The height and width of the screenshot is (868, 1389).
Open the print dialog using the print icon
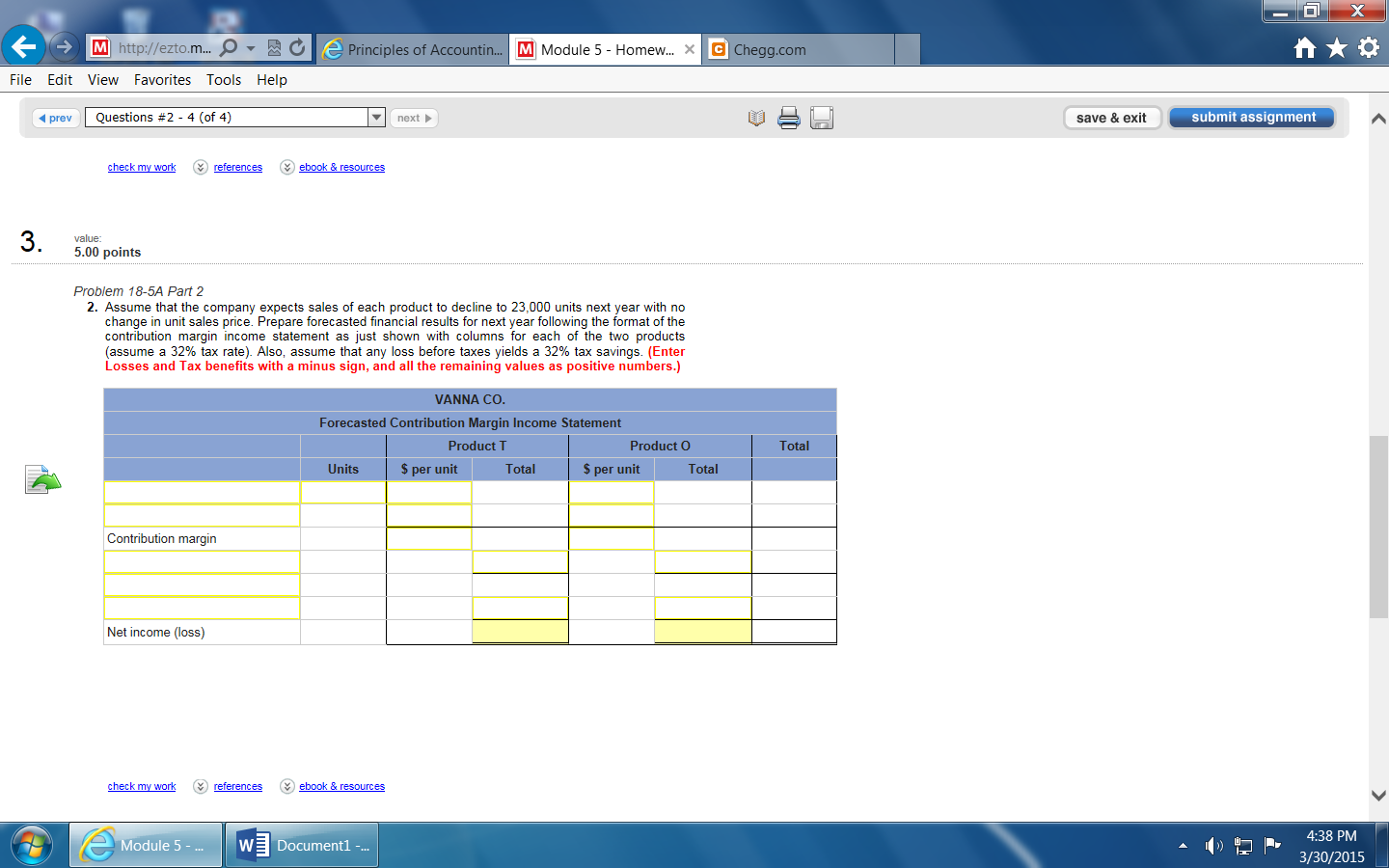789,117
